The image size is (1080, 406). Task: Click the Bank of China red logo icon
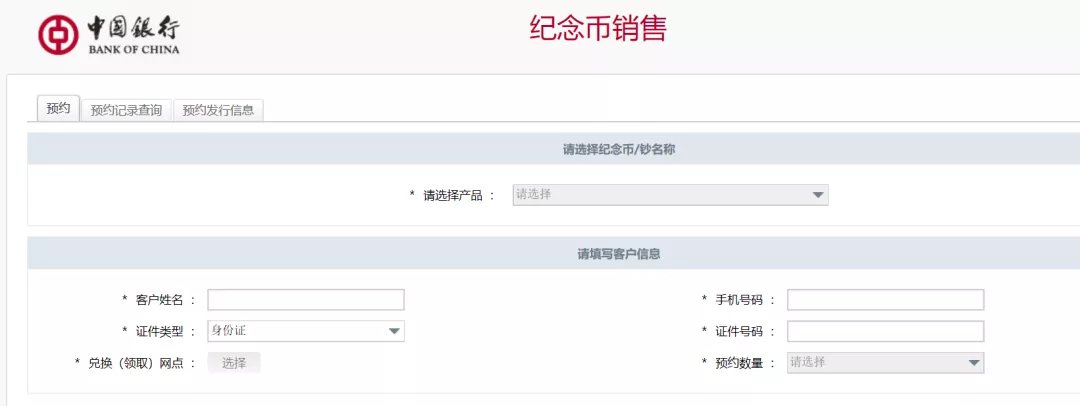[58, 34]
